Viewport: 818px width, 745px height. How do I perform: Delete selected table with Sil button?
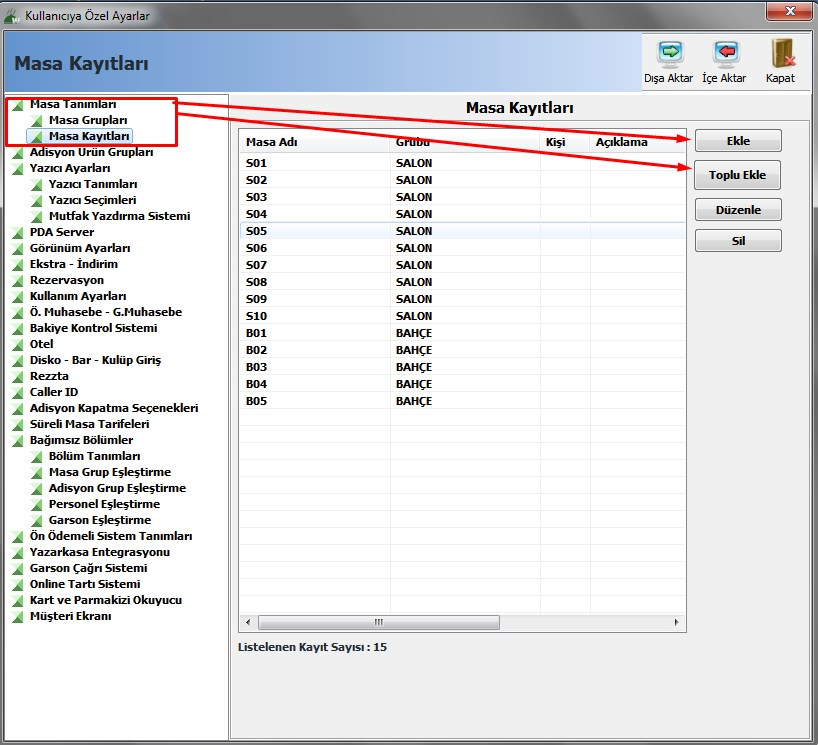point(738,241)
